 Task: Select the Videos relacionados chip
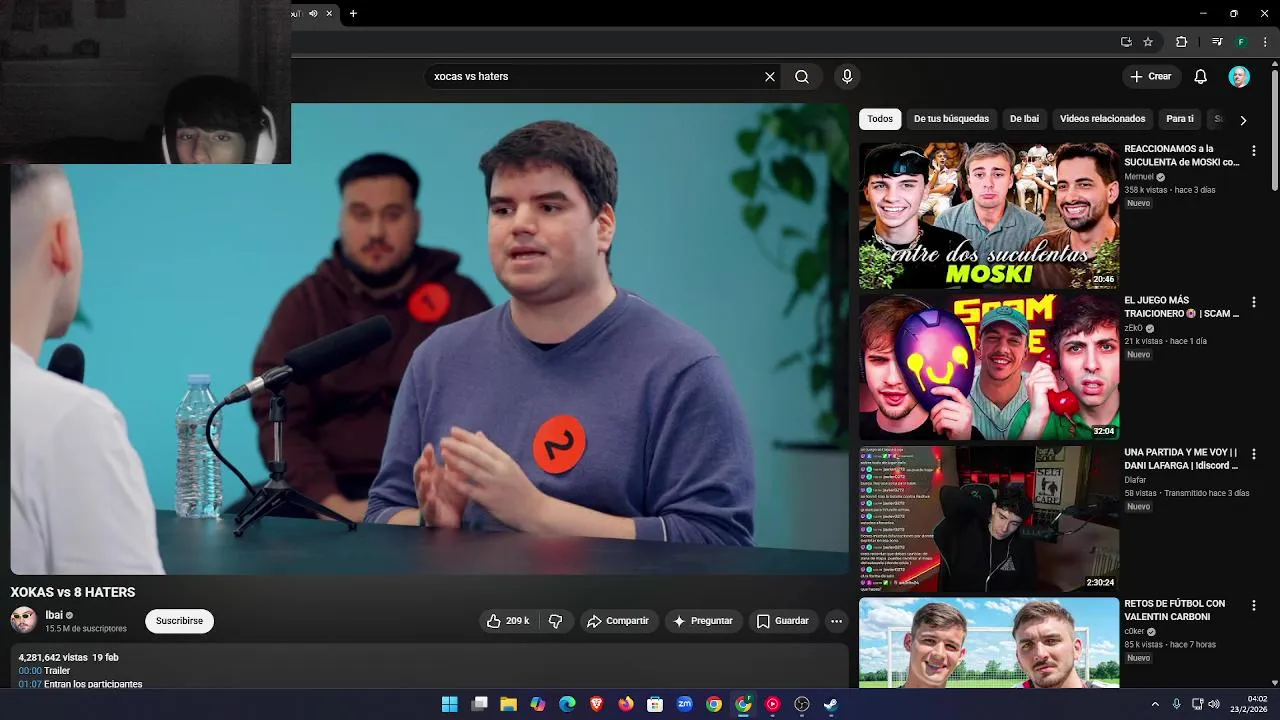1102,119
